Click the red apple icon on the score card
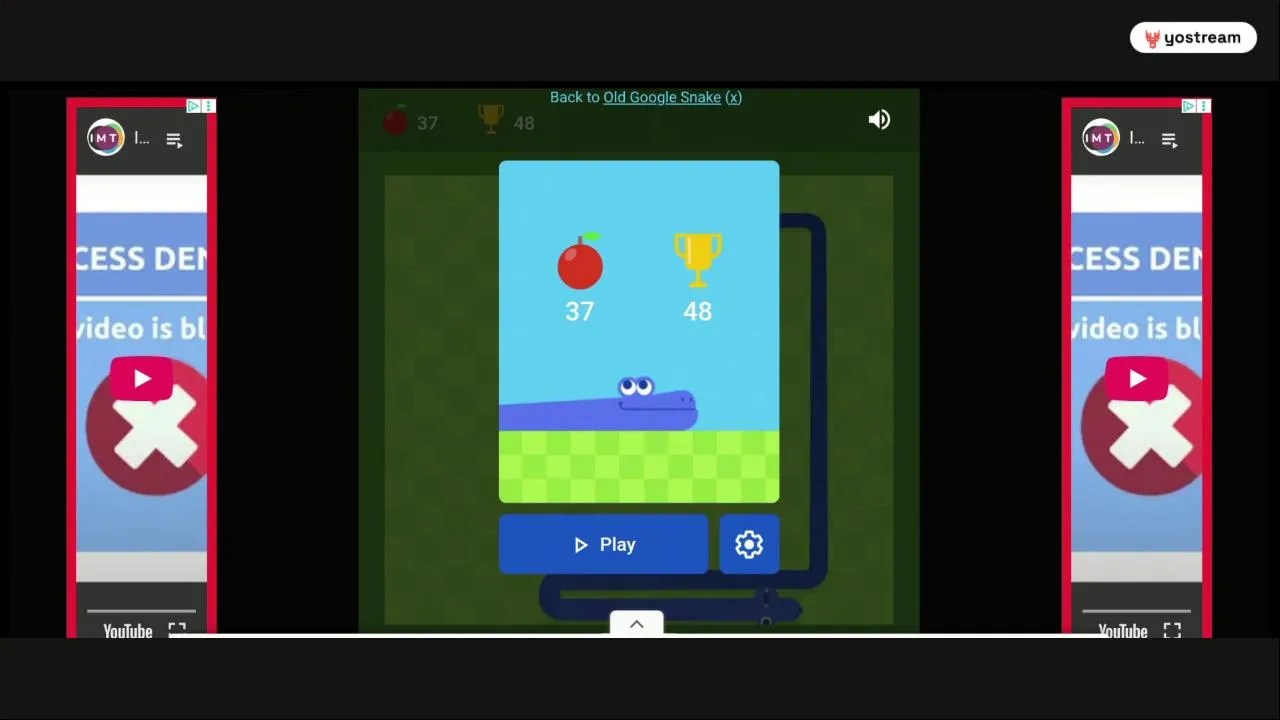The width and height of the screenshot is (1280, 720). click(580, 261)
